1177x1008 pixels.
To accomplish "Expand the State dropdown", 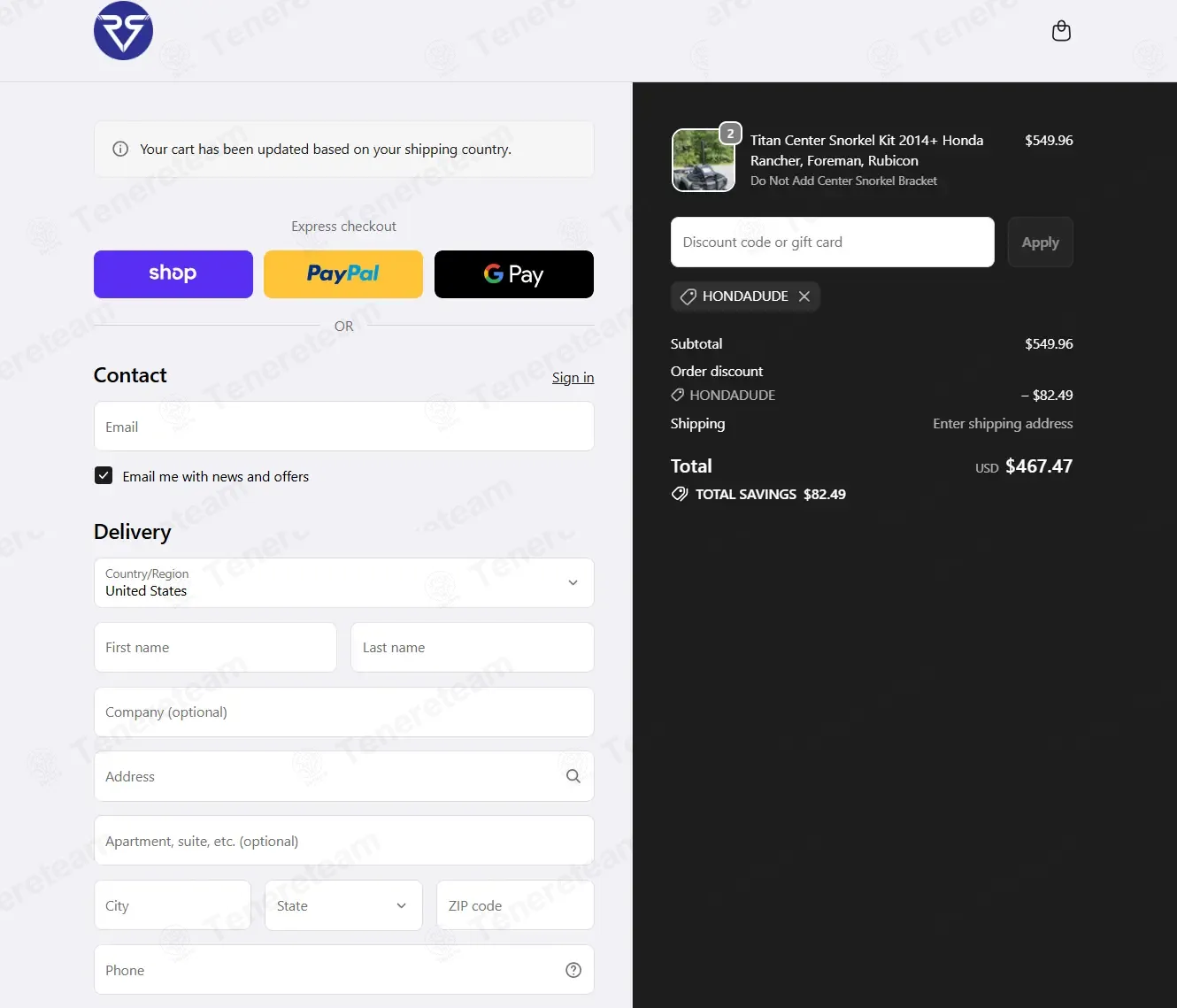I will pyautogui.click(x=344, y=905).
